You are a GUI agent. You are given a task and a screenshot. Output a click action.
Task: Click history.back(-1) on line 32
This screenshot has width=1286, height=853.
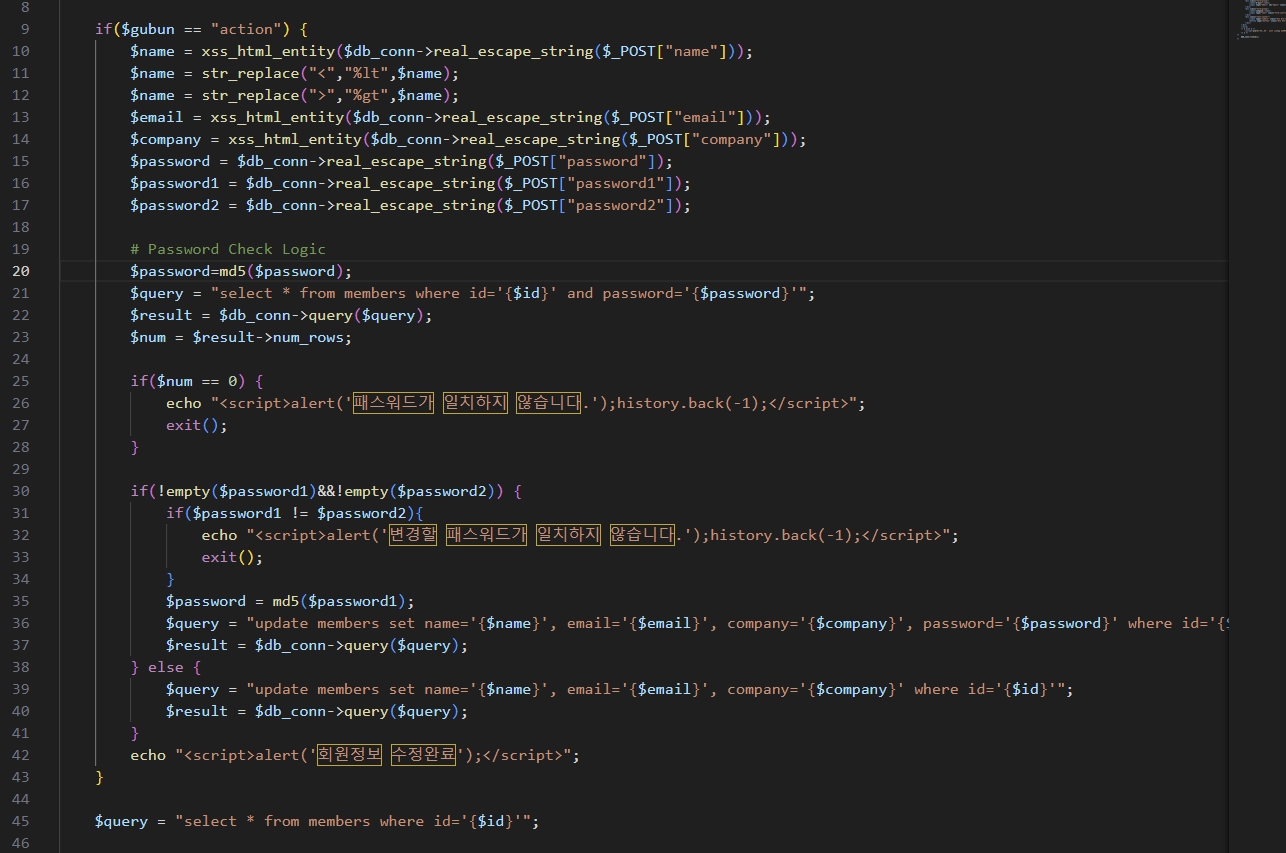pyautogui.click(x=780, y=535)
